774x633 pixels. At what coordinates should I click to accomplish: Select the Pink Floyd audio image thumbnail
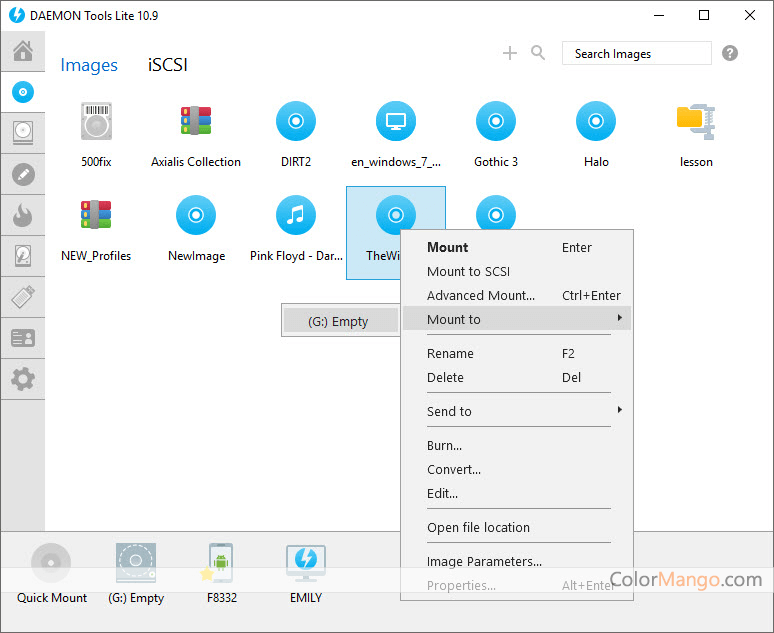[x=296, y=216]
